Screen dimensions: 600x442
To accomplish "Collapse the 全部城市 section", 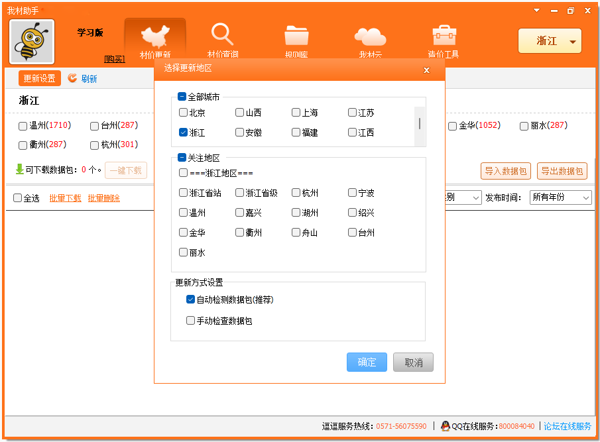I will tap(182, 97).
